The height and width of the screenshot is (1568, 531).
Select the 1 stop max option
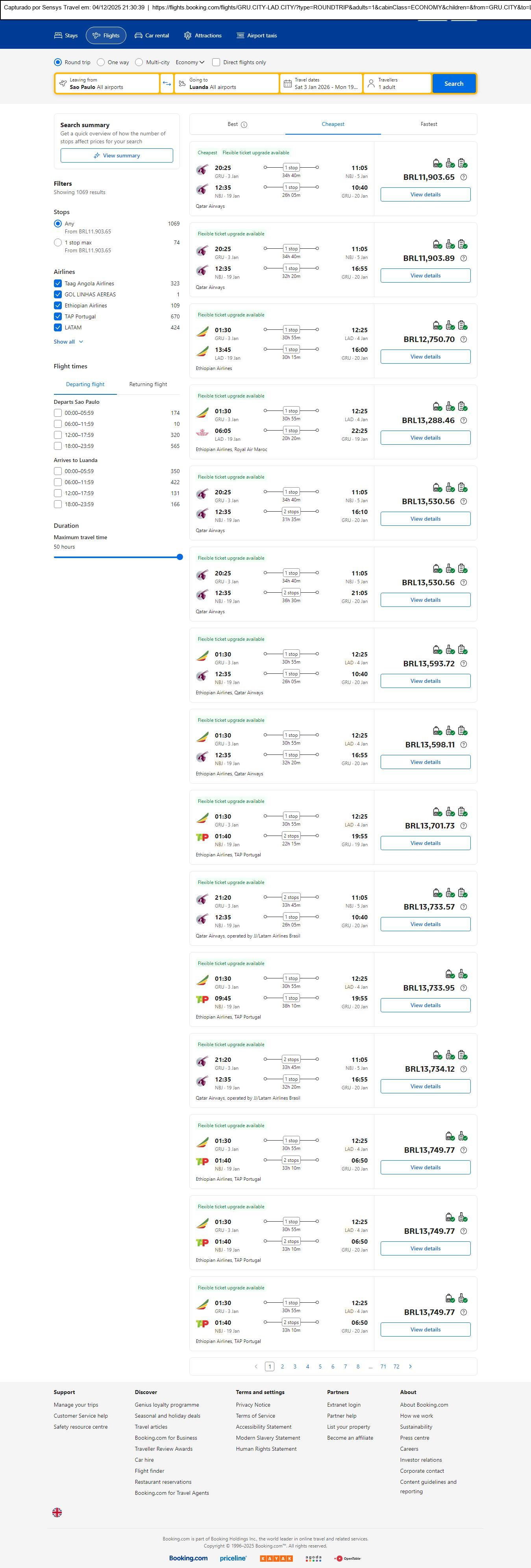coord(58,242)
